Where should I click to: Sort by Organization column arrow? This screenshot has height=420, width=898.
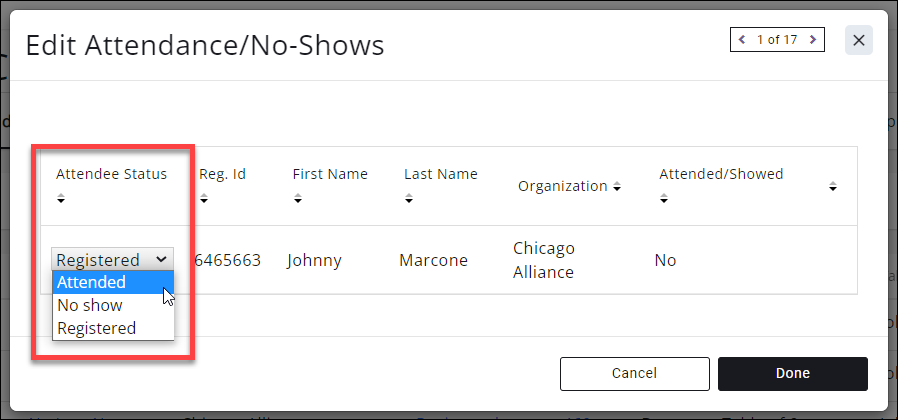[x=617, y=187]
